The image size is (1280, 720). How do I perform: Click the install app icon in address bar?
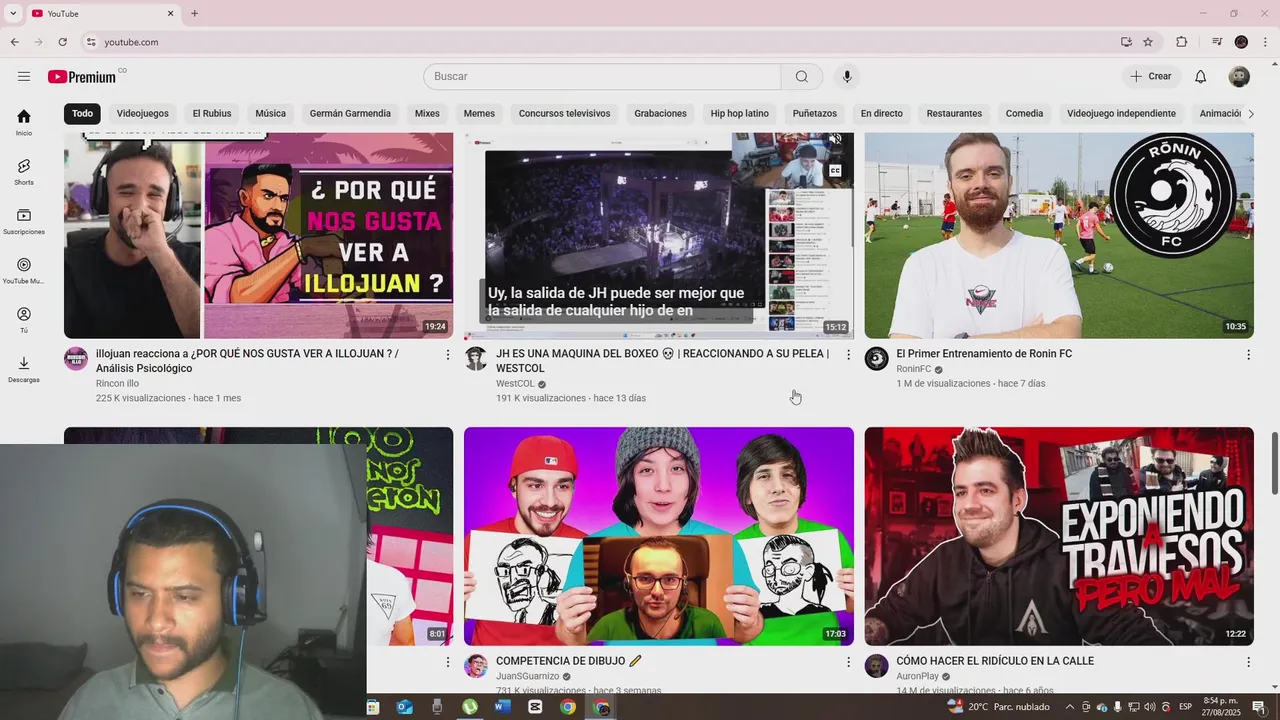(1126, 42)
